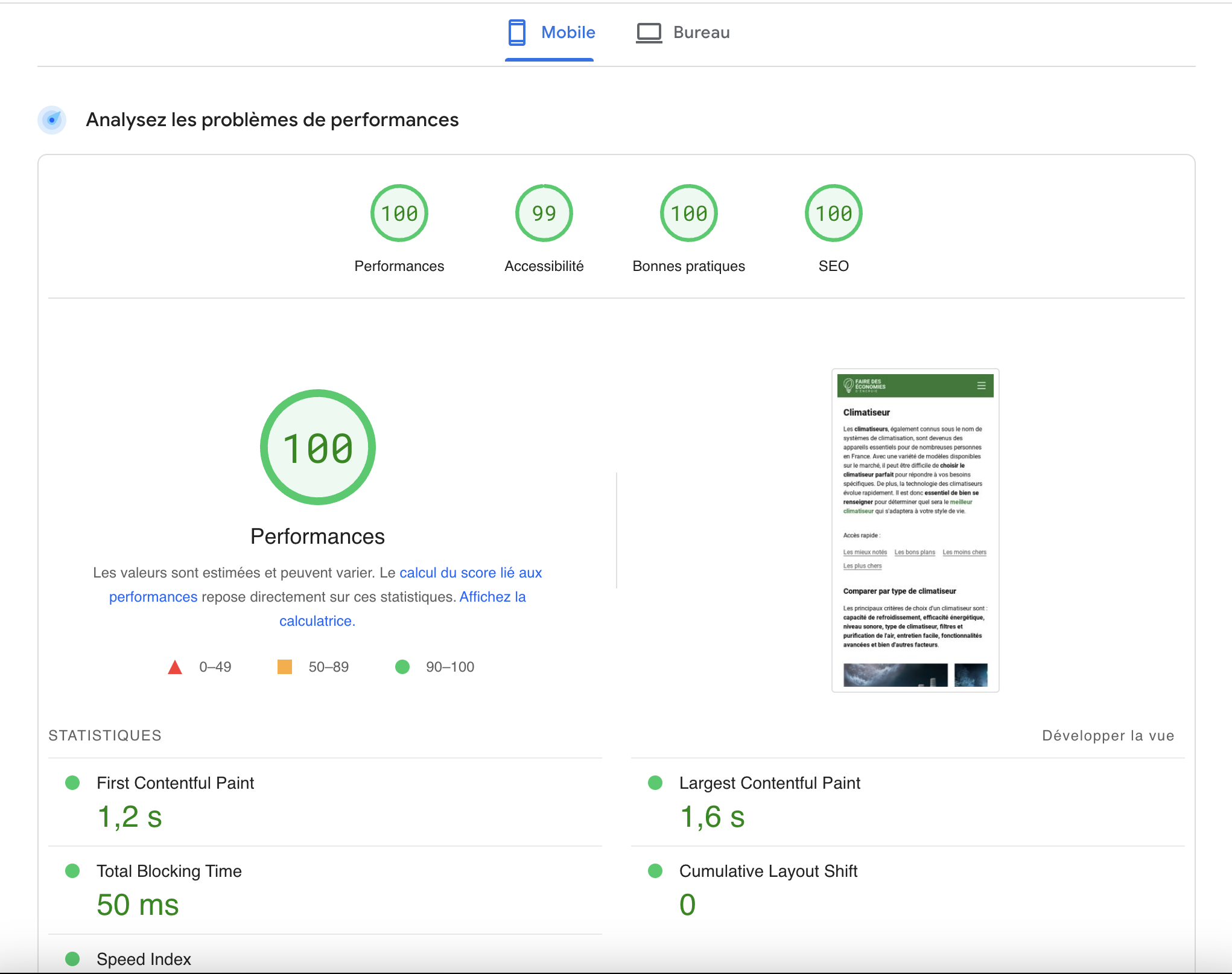Click the 'Performances' label under top gauge
The height and width of the screenshot is (974, 1232).
(399, 266)
